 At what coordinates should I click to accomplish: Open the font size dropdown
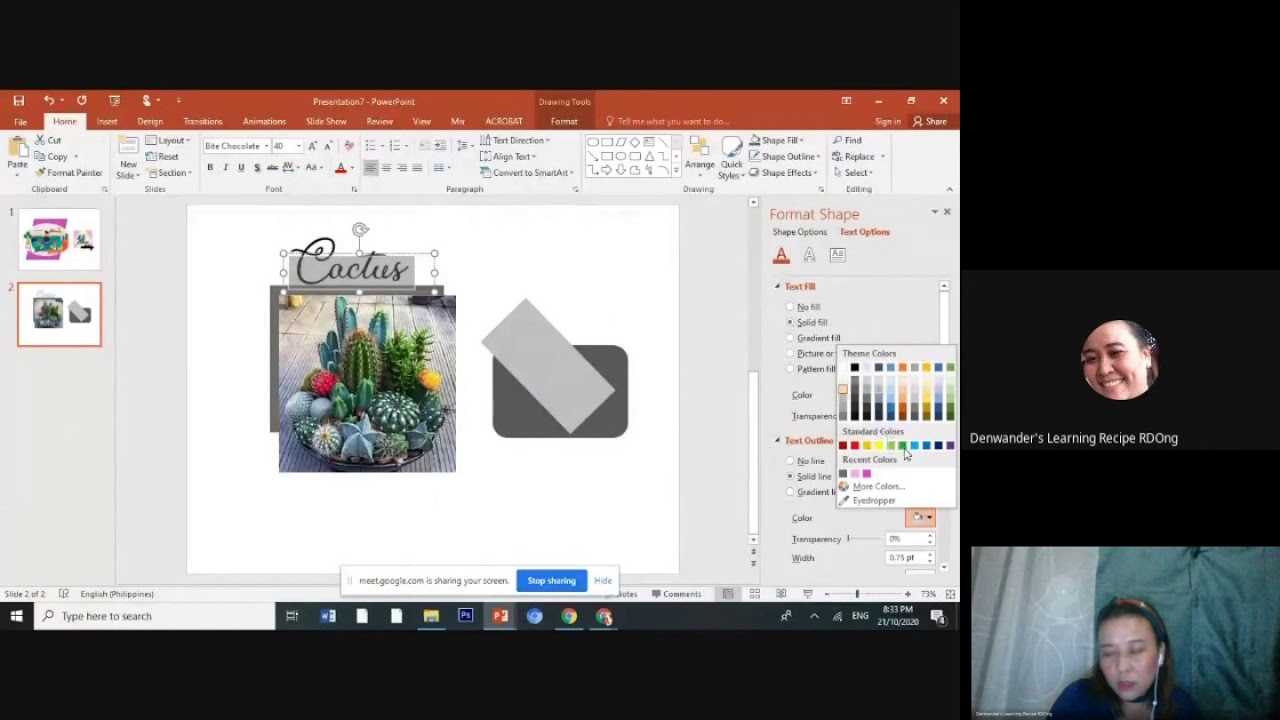298,146
